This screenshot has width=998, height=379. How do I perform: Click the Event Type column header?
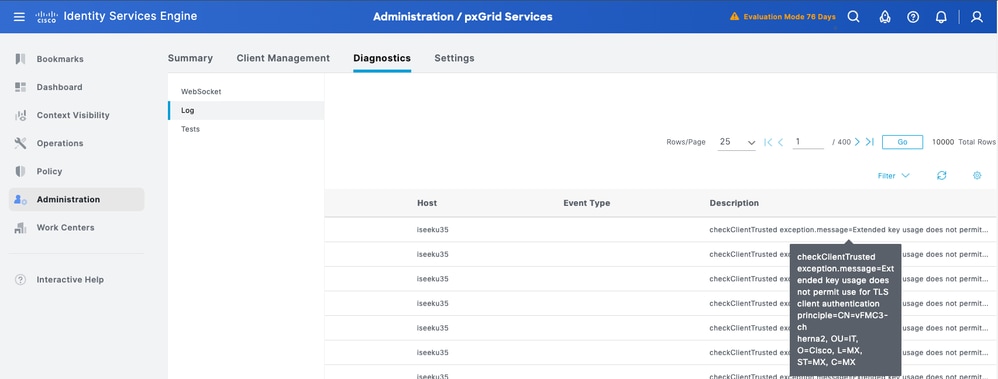586,203
